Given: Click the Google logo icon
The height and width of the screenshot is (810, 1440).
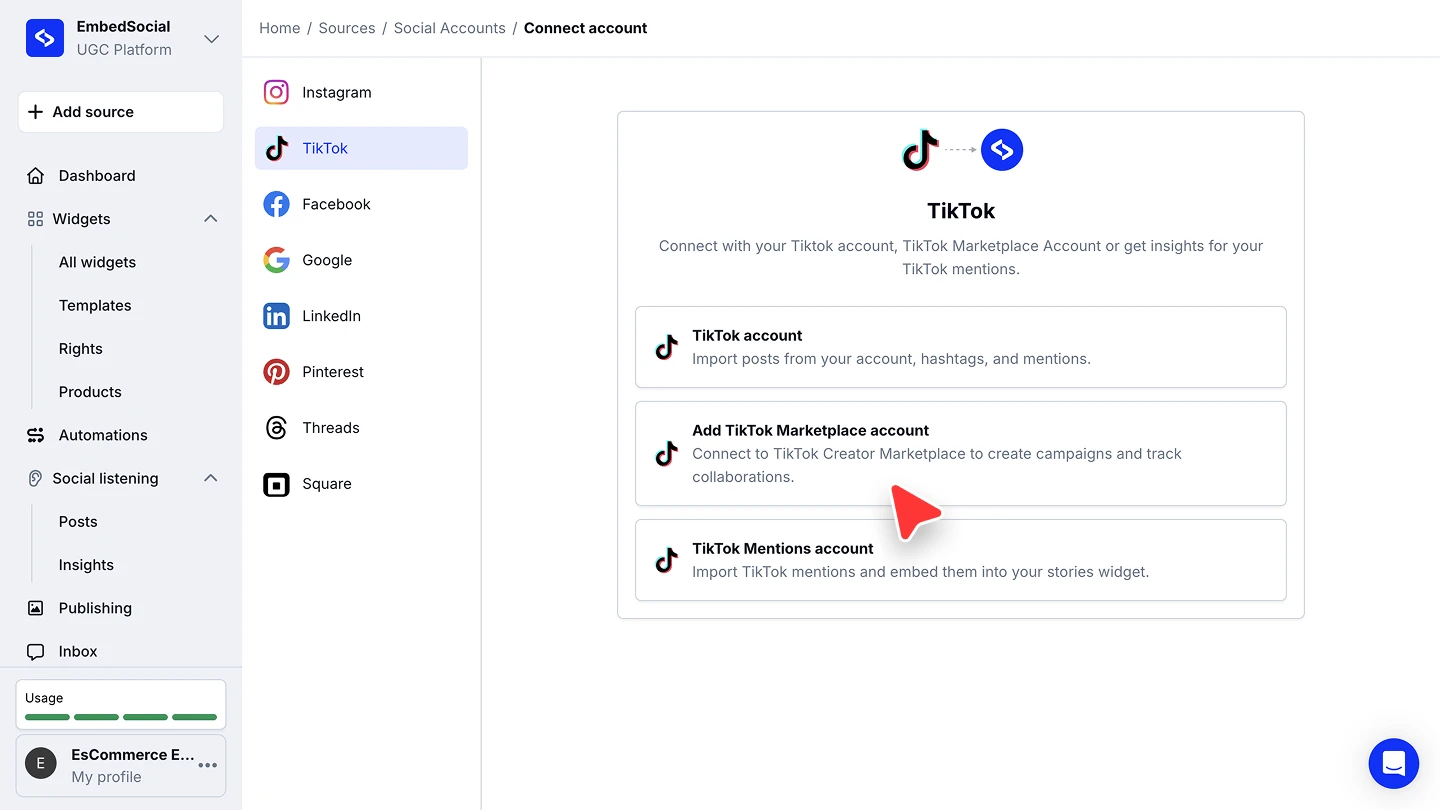Looking at the screenshot, I should 276,260.
